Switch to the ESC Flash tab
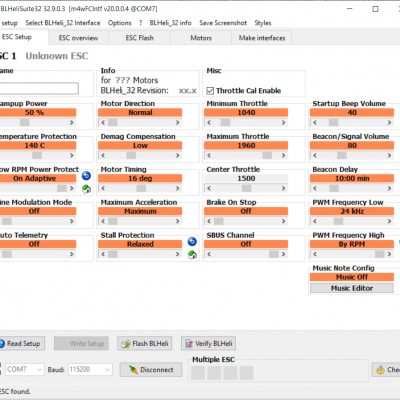 140,38
